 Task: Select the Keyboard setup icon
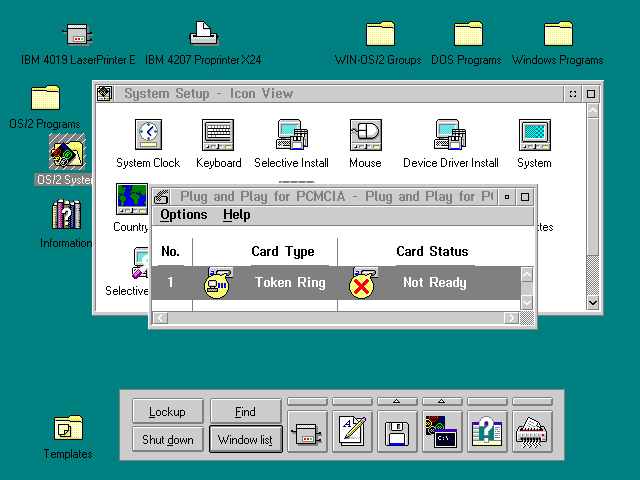pyautogui.click(x=218, y=135)
